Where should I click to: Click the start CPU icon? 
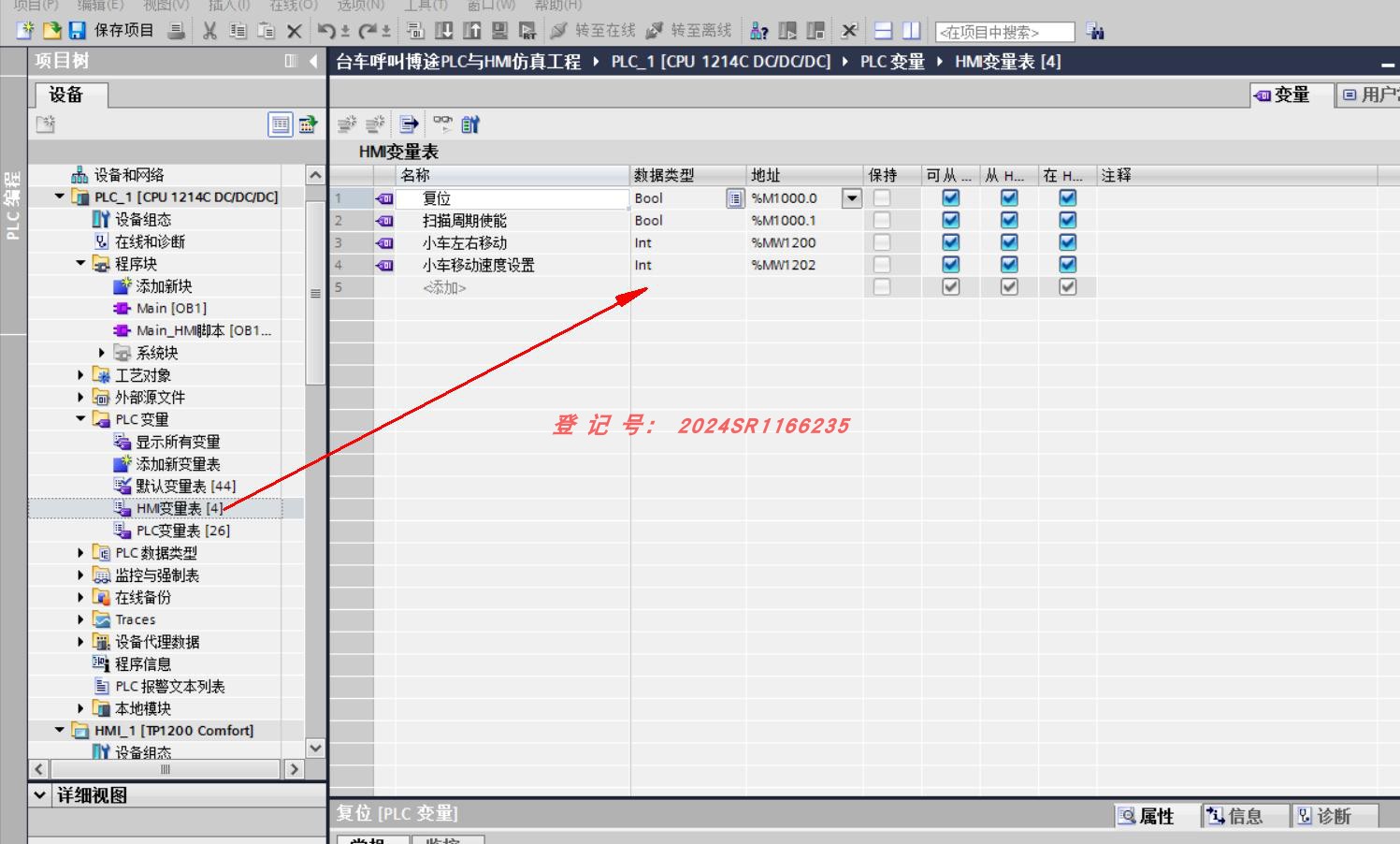(x=787, y=31)
